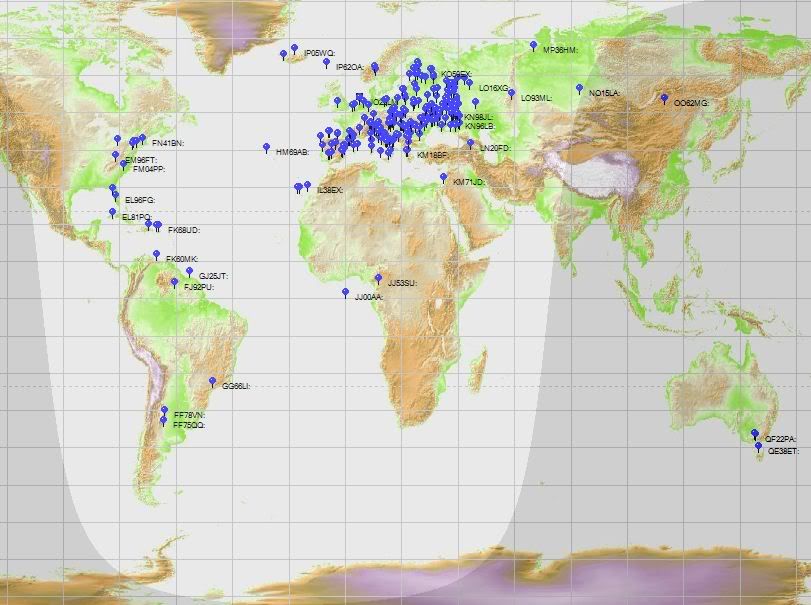Screen dimensions: 811x605
Task: Click the FJ92PU marker pin
Action: pos(174,282)
